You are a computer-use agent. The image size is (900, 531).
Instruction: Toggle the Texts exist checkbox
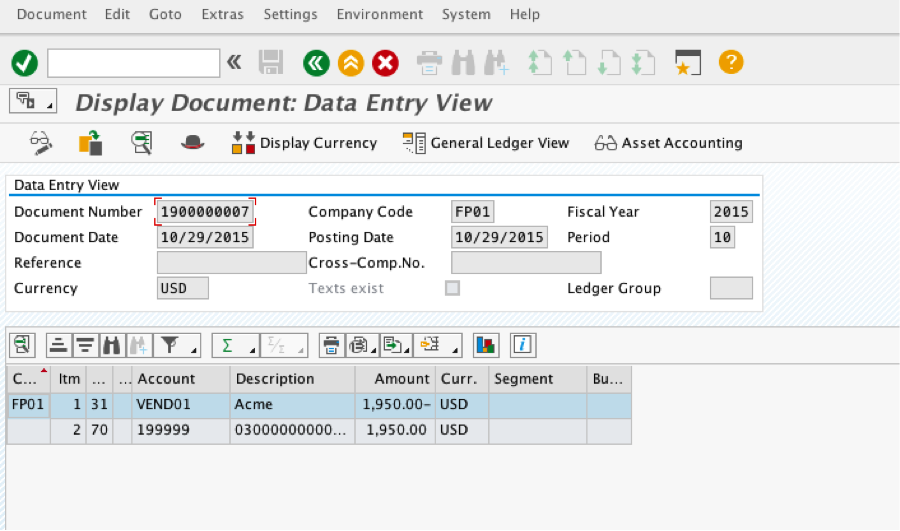[x=452, y=288]
